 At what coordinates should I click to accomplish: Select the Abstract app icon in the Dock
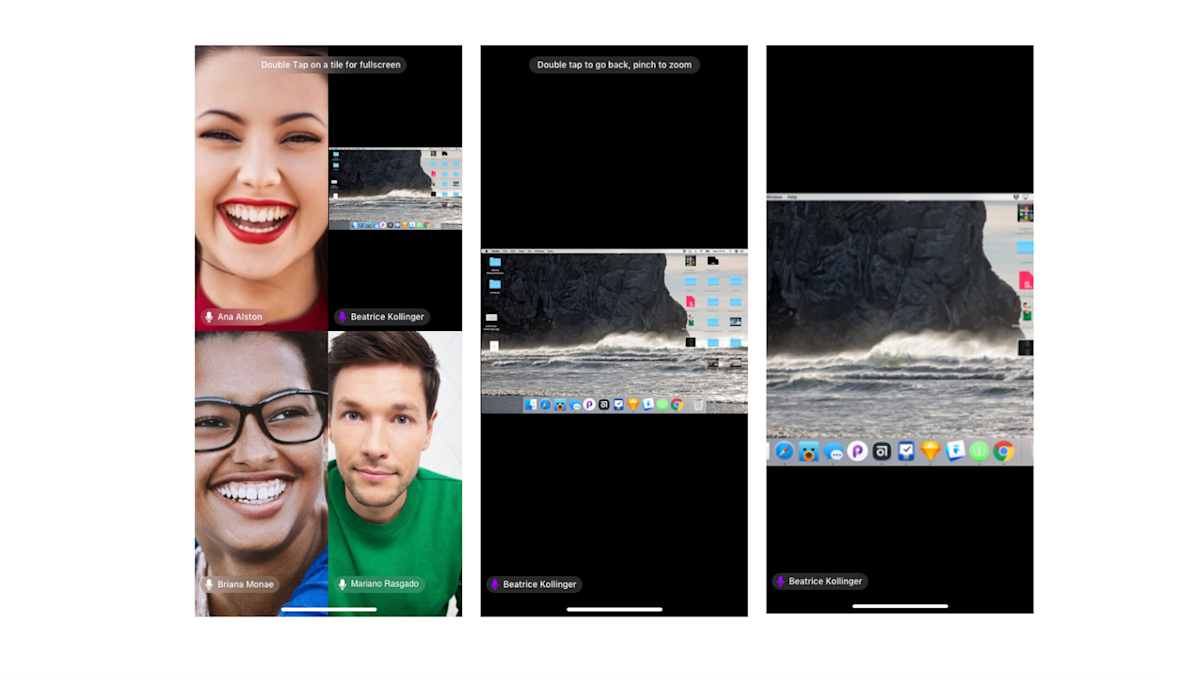click(882, 451)
